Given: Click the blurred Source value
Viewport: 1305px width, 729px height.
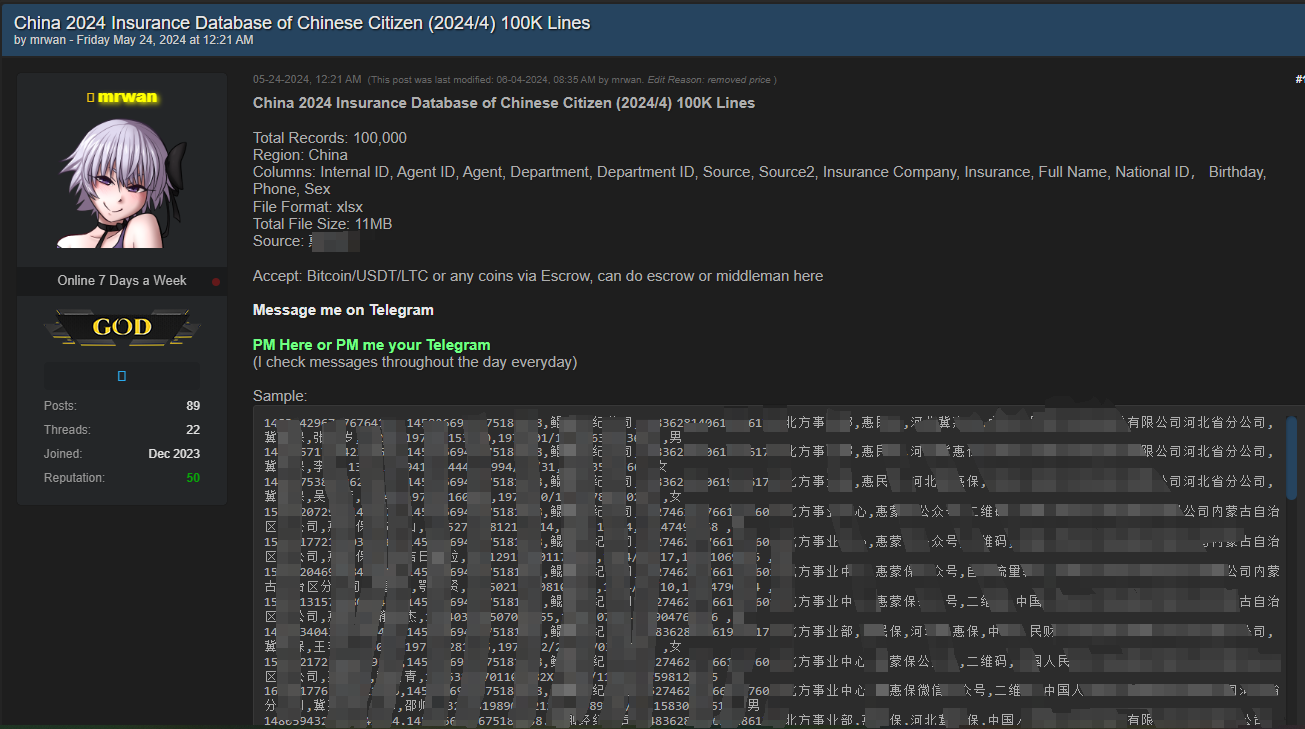Looking at the screenshot, I should pyautogui.click(x=334, y=241).
